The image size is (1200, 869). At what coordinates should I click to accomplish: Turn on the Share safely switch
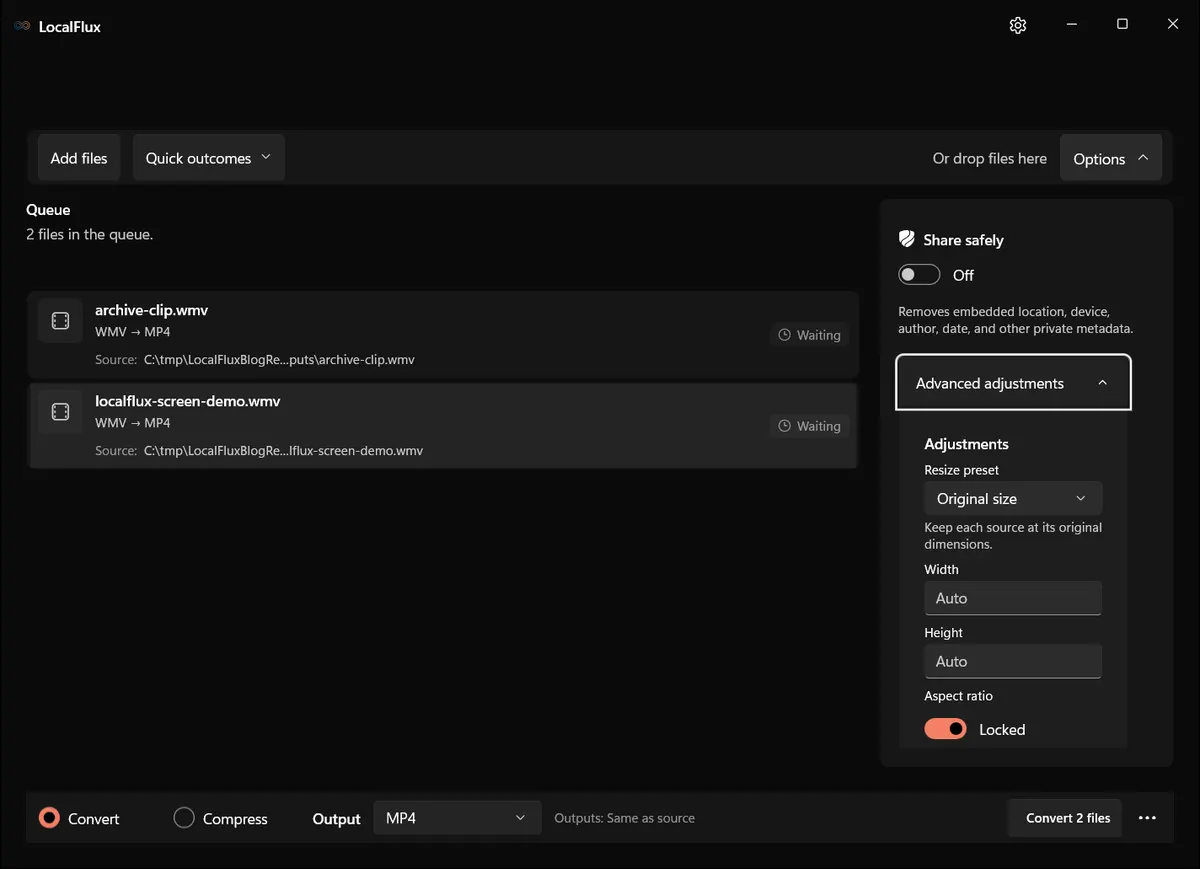pos(919,275)
